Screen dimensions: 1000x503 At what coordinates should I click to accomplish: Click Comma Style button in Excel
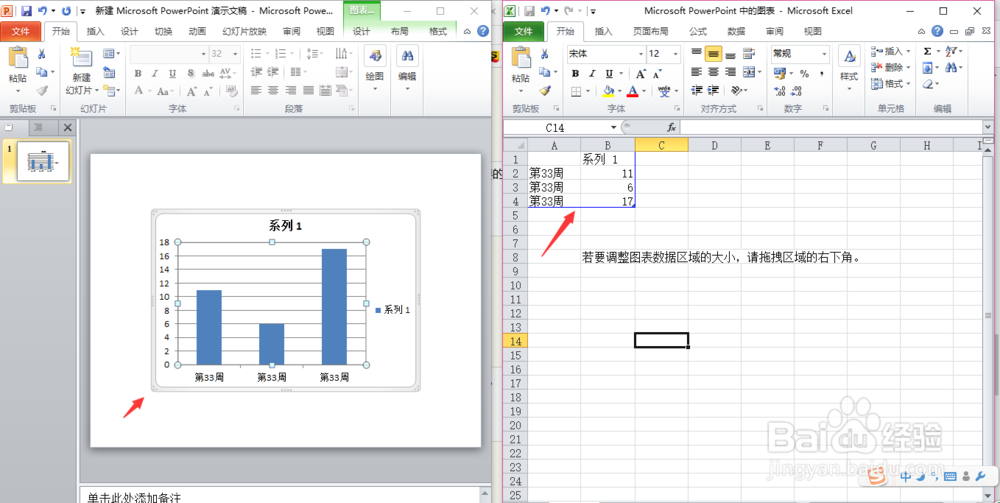point(821,74)
